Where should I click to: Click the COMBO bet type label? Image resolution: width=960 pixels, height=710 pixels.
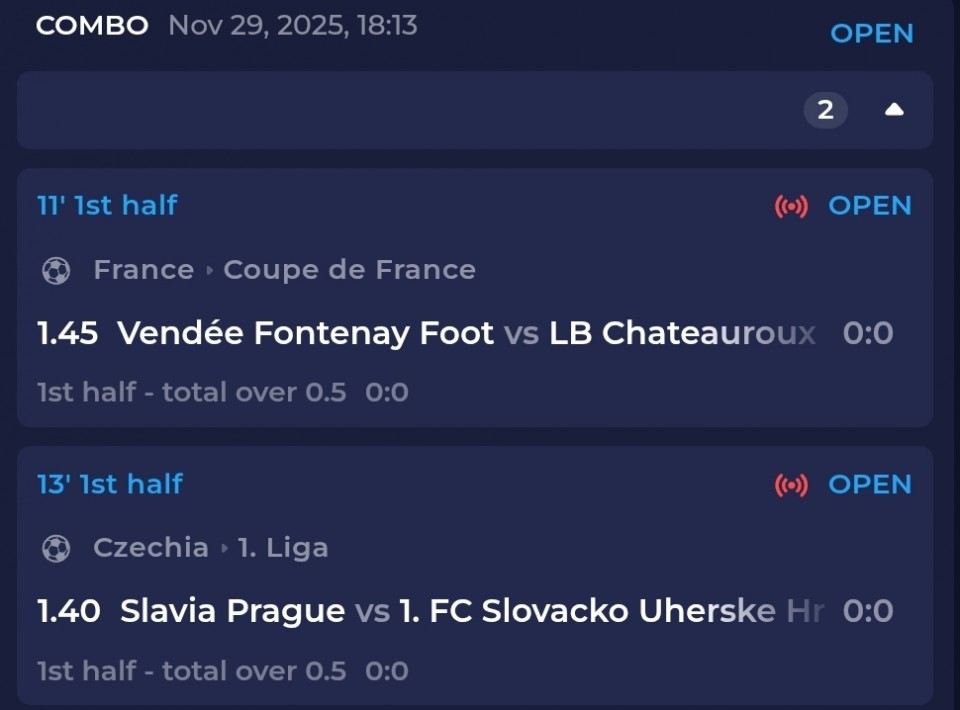point(92,26)
